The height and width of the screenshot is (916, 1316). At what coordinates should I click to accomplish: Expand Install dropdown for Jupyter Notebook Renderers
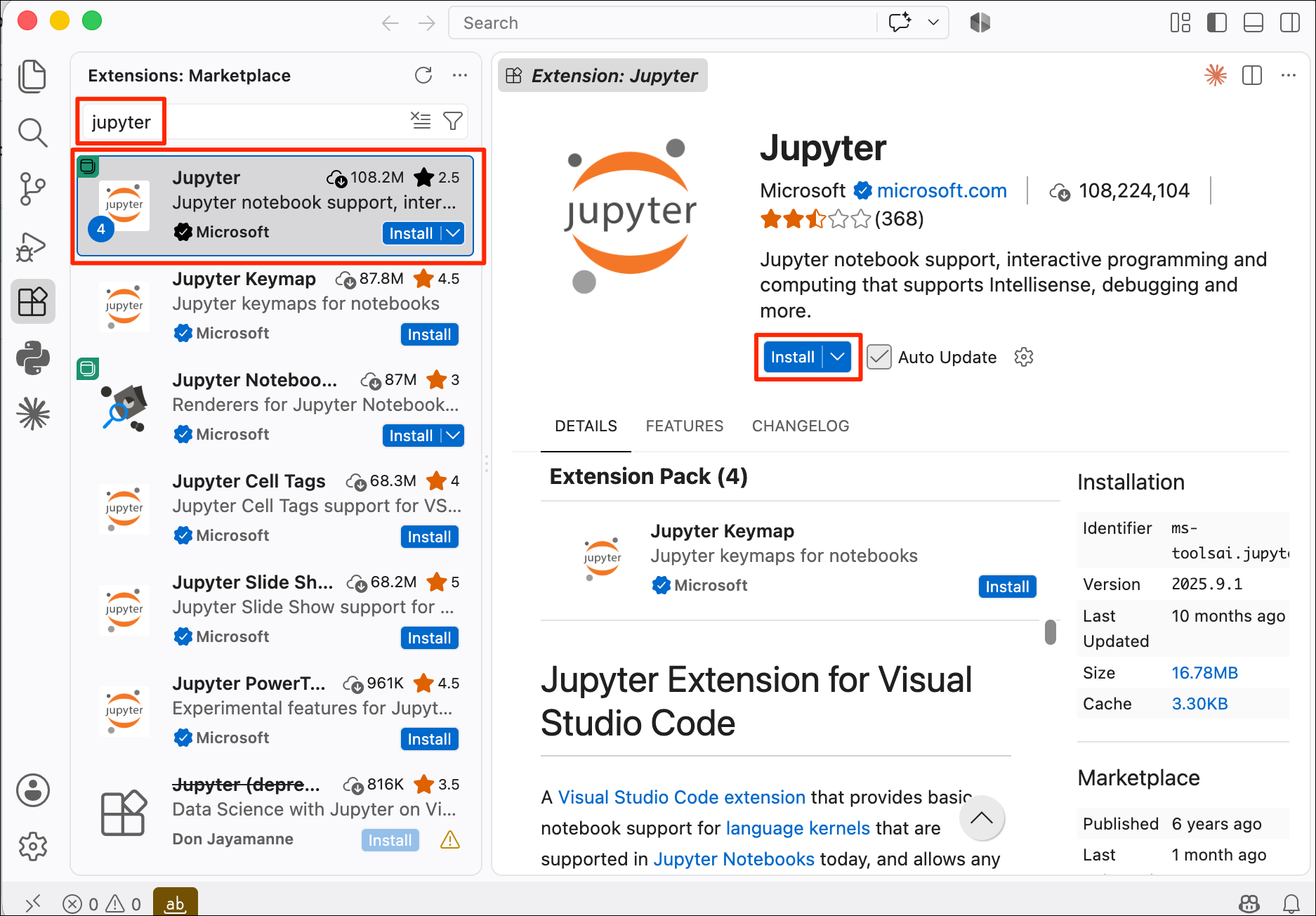pos(453,436)
